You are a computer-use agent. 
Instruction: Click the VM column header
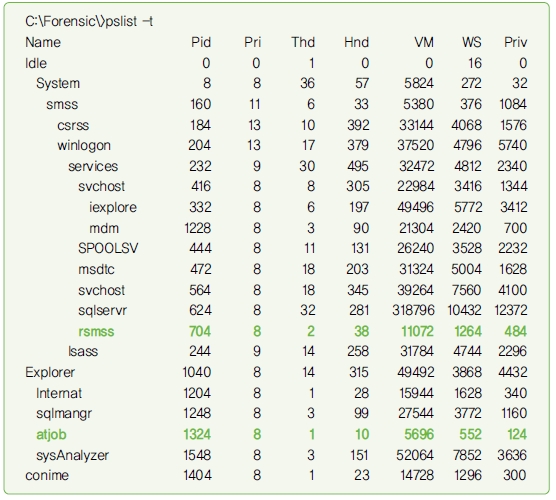(424, 42)
